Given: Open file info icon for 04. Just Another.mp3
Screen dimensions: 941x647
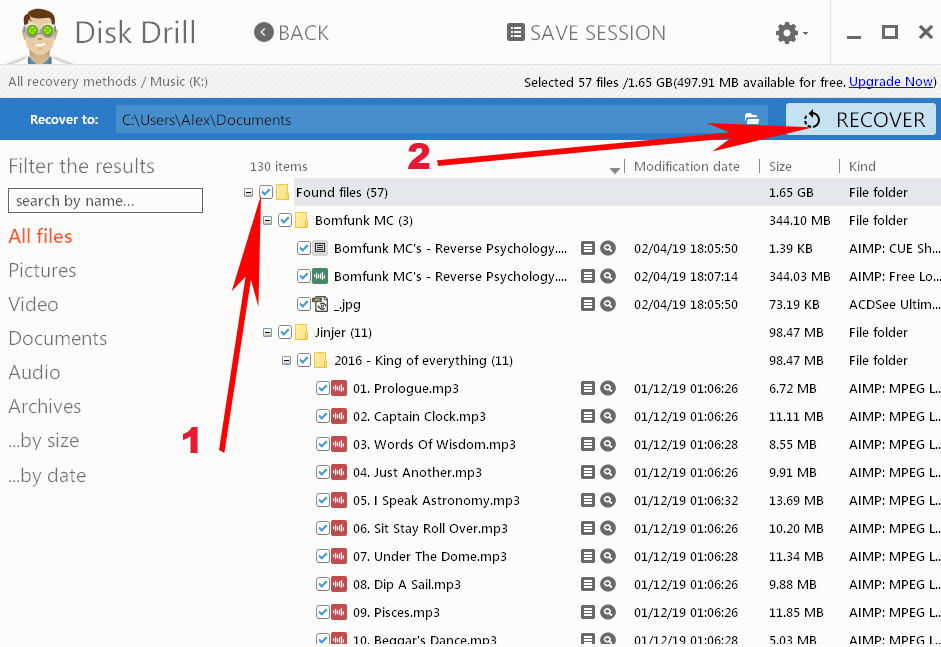Looking at the screenshot, I should click(x=588, y=472).
